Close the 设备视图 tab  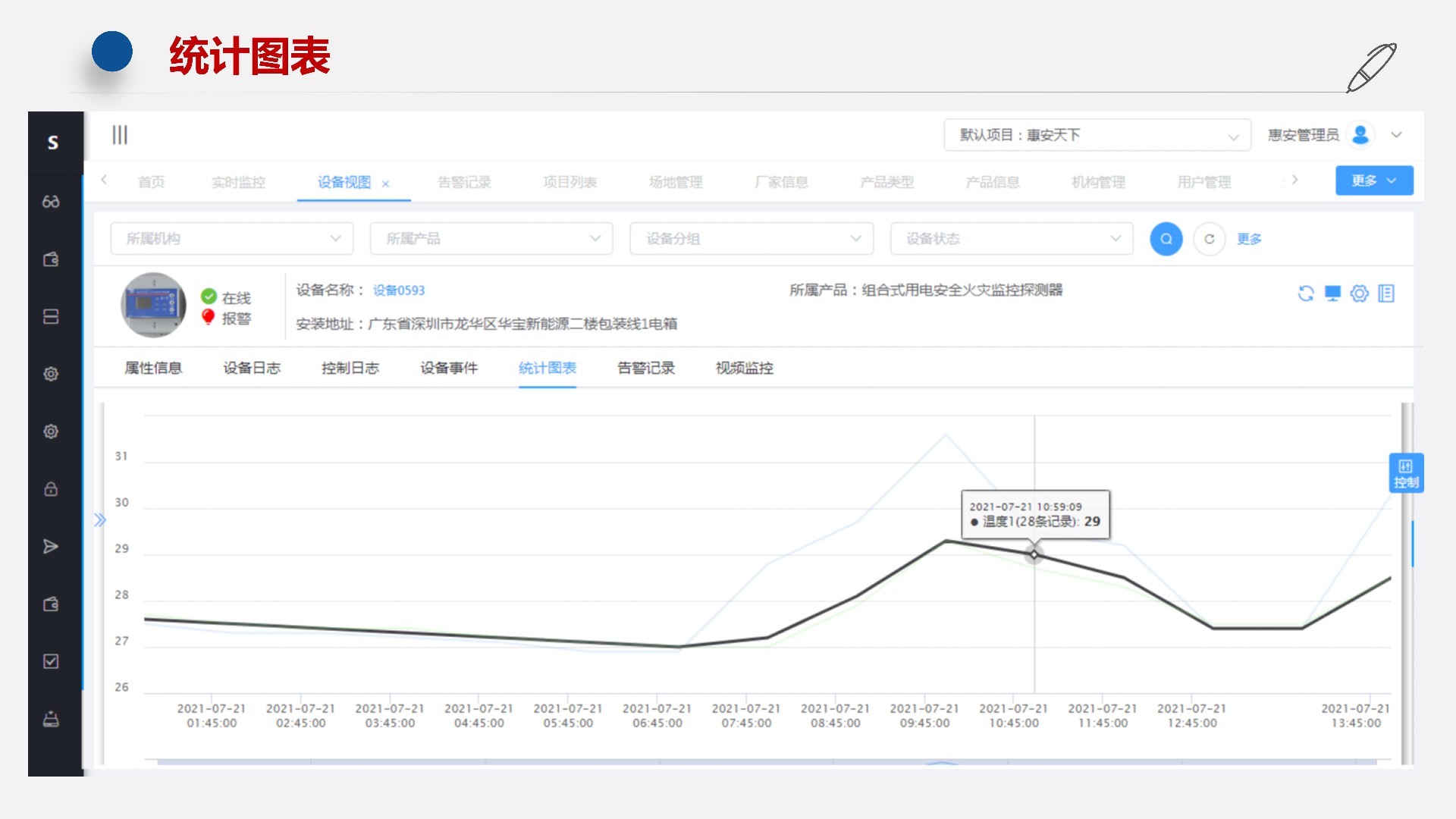coord(385,184)
